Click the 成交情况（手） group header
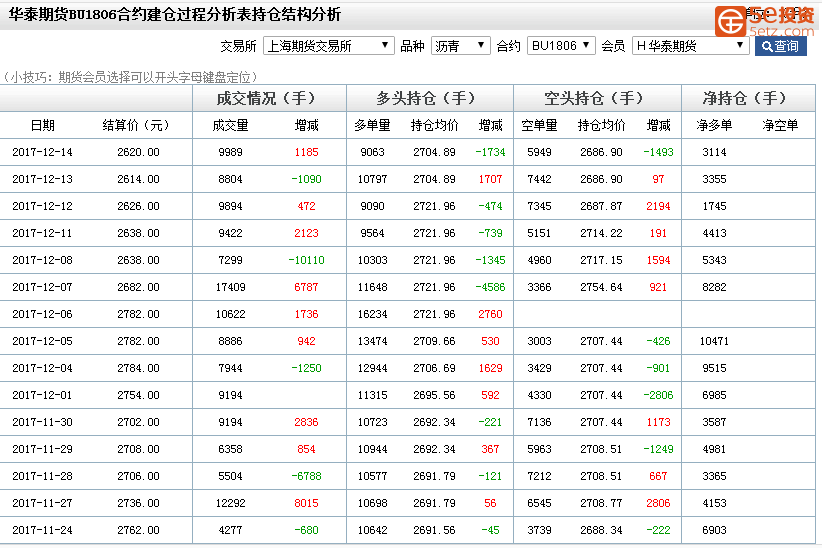Viewport: 822px width, 548px height. pyautogui.click(x=269, y=98)
